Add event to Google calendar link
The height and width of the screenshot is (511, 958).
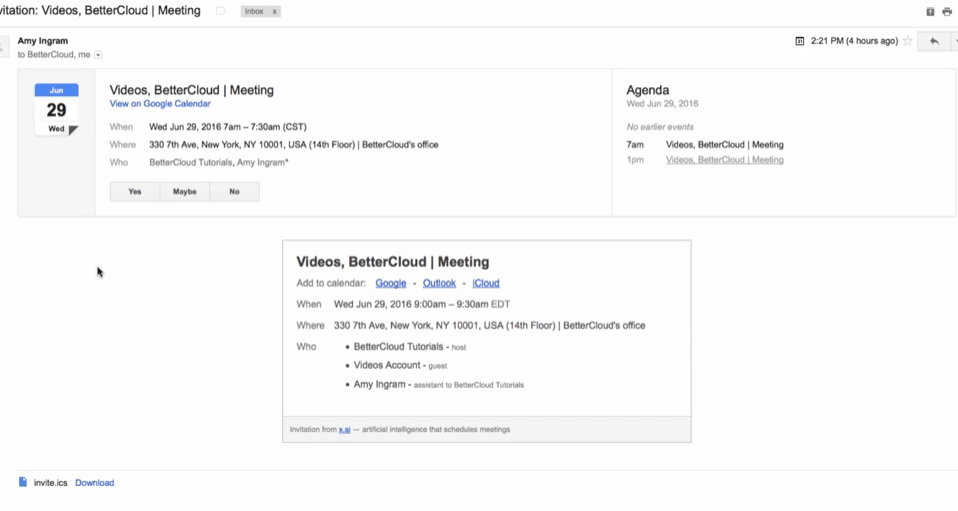tap(390, 283)
